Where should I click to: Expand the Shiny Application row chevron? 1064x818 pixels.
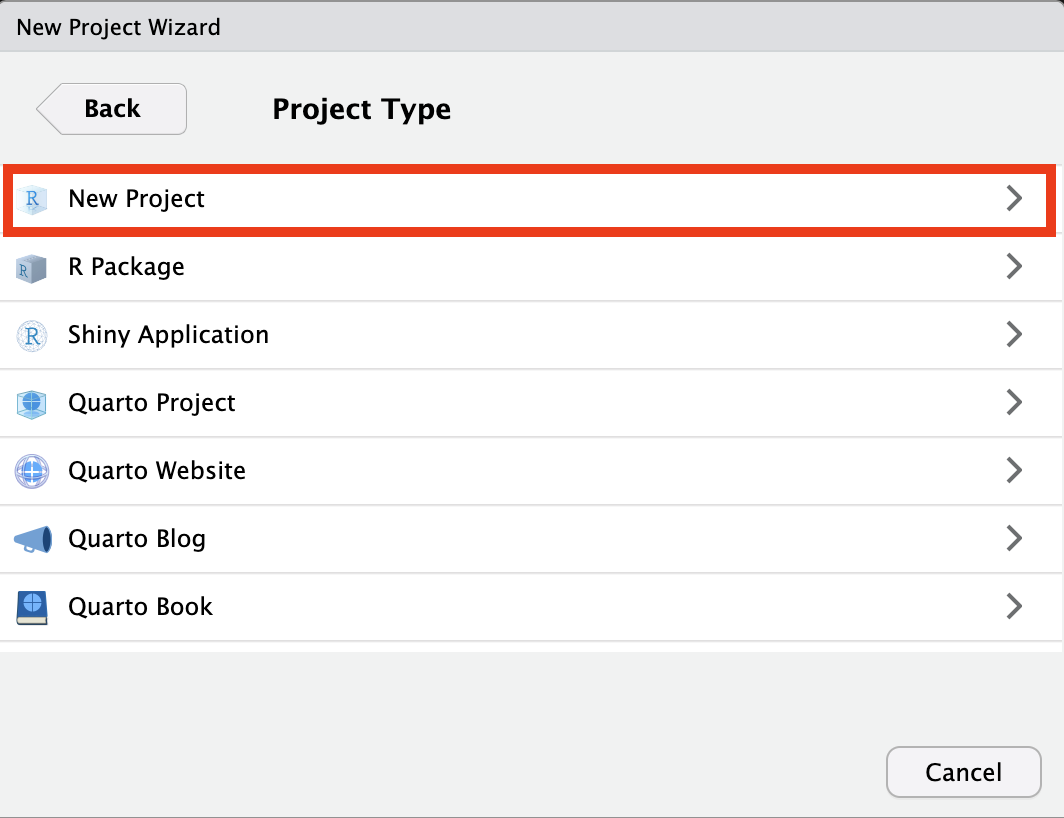click(x=1014, y=334)
